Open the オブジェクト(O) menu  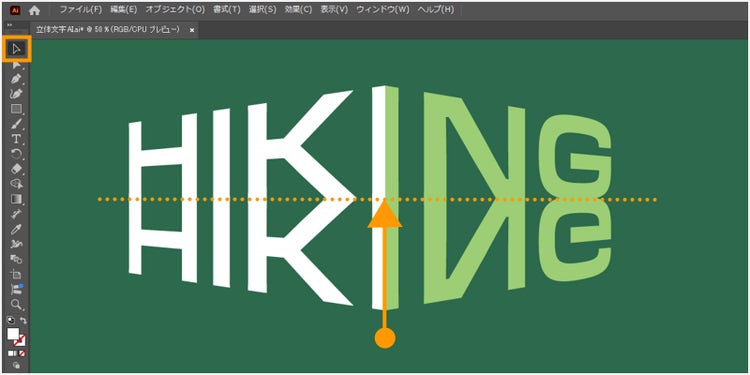click(175, 10)
